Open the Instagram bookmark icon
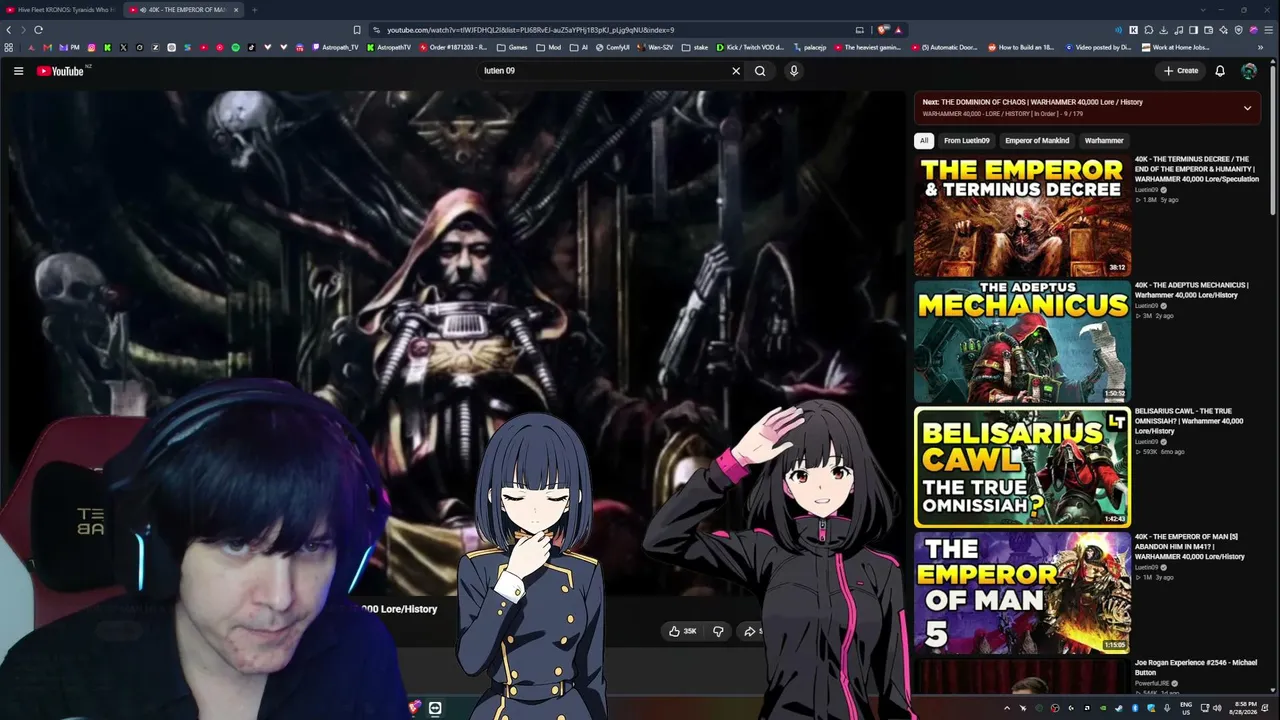 pos(91,47)
